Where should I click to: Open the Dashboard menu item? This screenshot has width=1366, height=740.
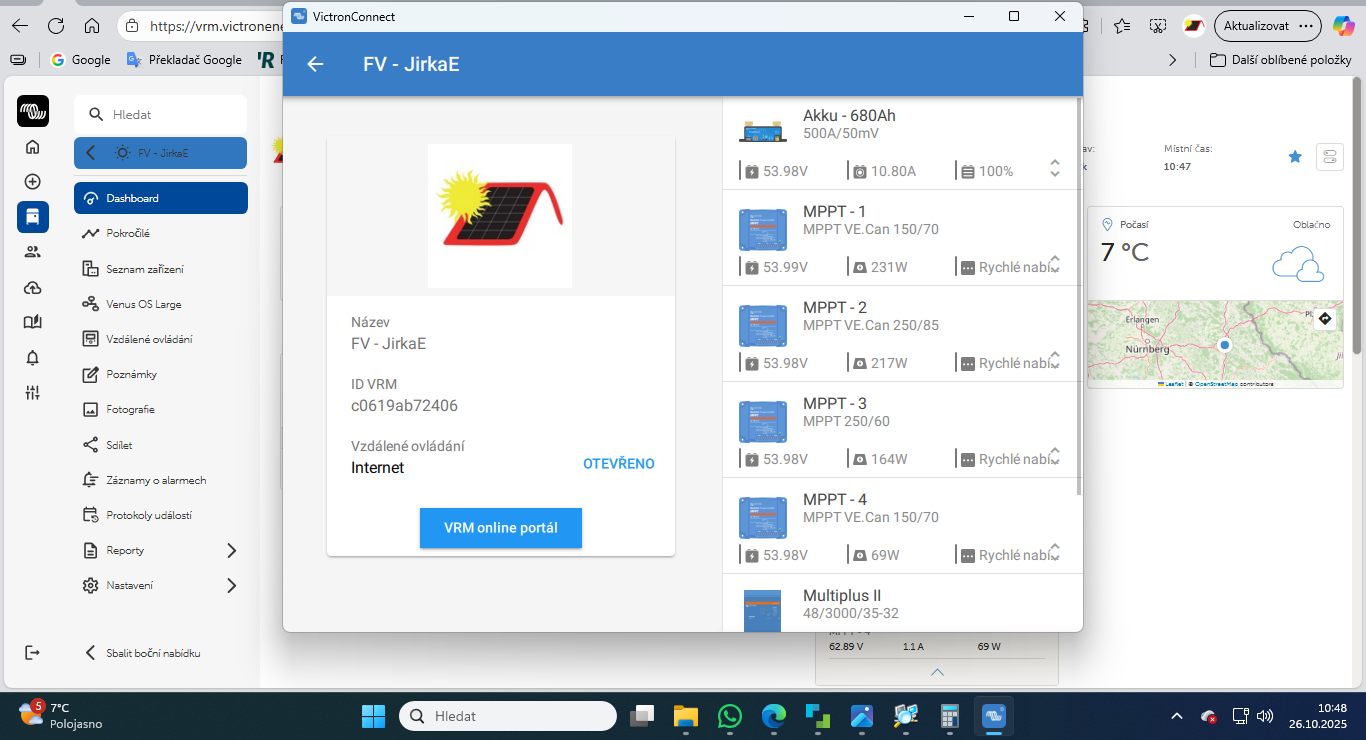coord(161,198)
